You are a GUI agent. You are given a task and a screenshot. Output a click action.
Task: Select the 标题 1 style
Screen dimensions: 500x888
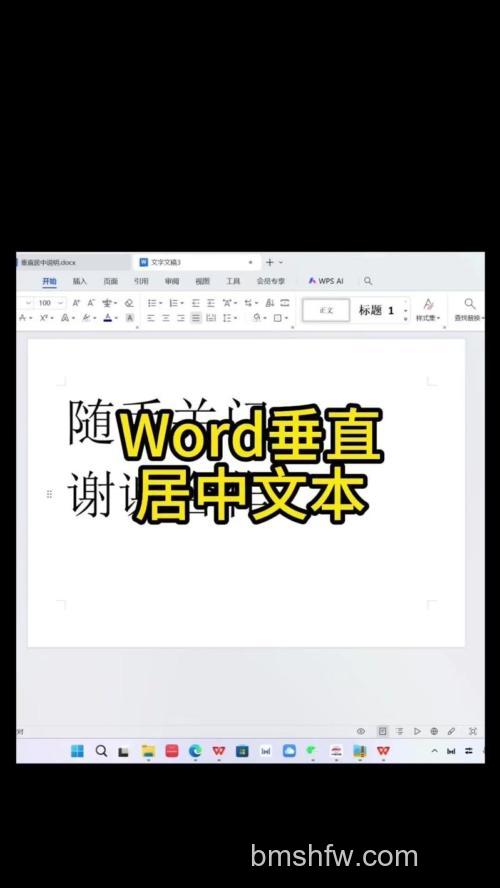pyautogui.click(x=377, y=310)
